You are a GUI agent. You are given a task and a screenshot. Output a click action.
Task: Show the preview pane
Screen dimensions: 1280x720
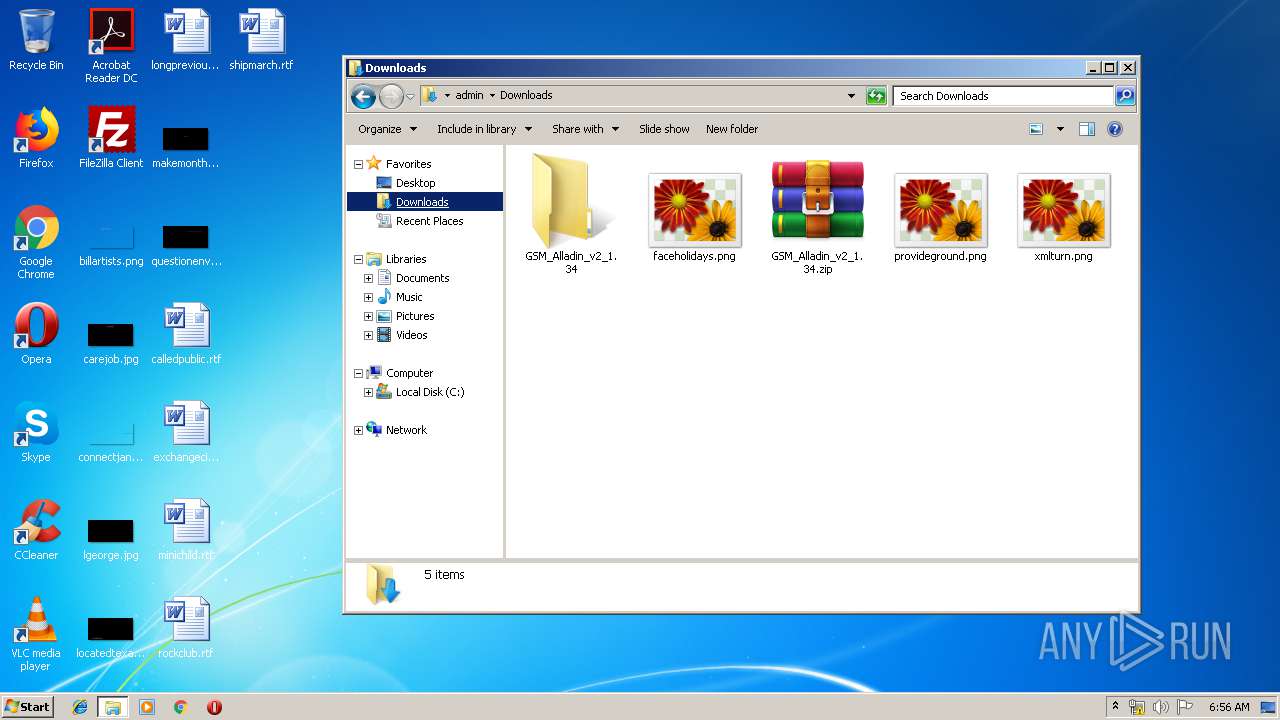pos(1087,129)
